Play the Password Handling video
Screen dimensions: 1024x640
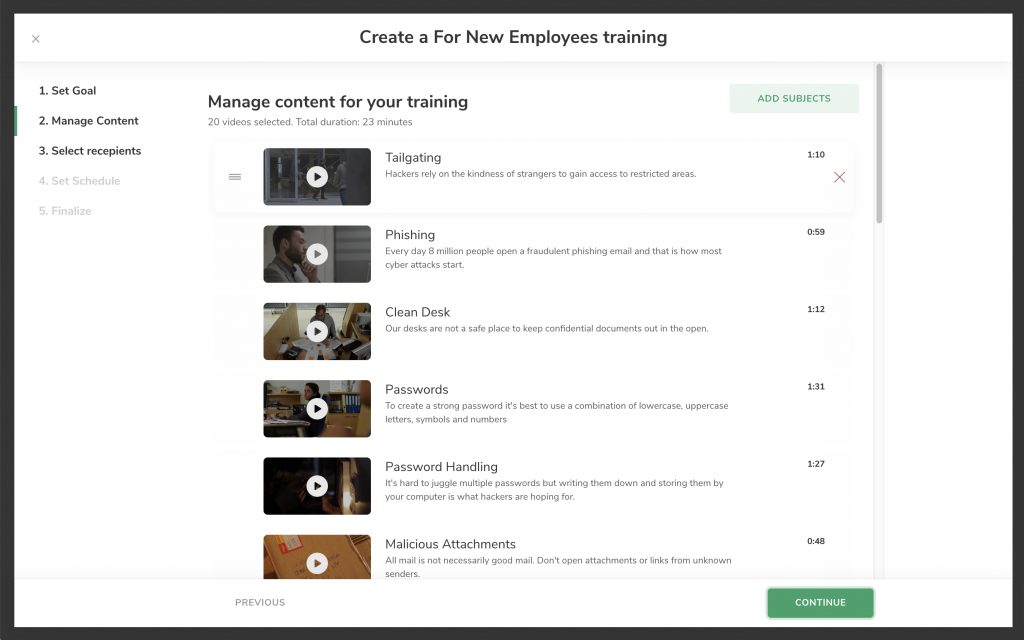[317, 486]
